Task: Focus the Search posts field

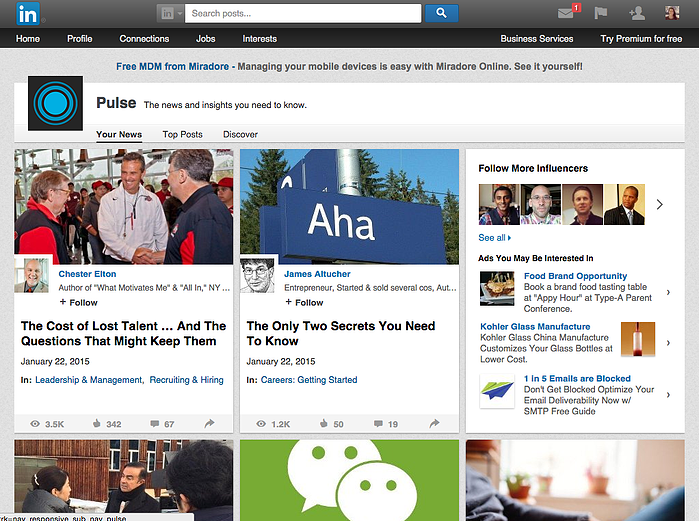Action: (303, 13)
